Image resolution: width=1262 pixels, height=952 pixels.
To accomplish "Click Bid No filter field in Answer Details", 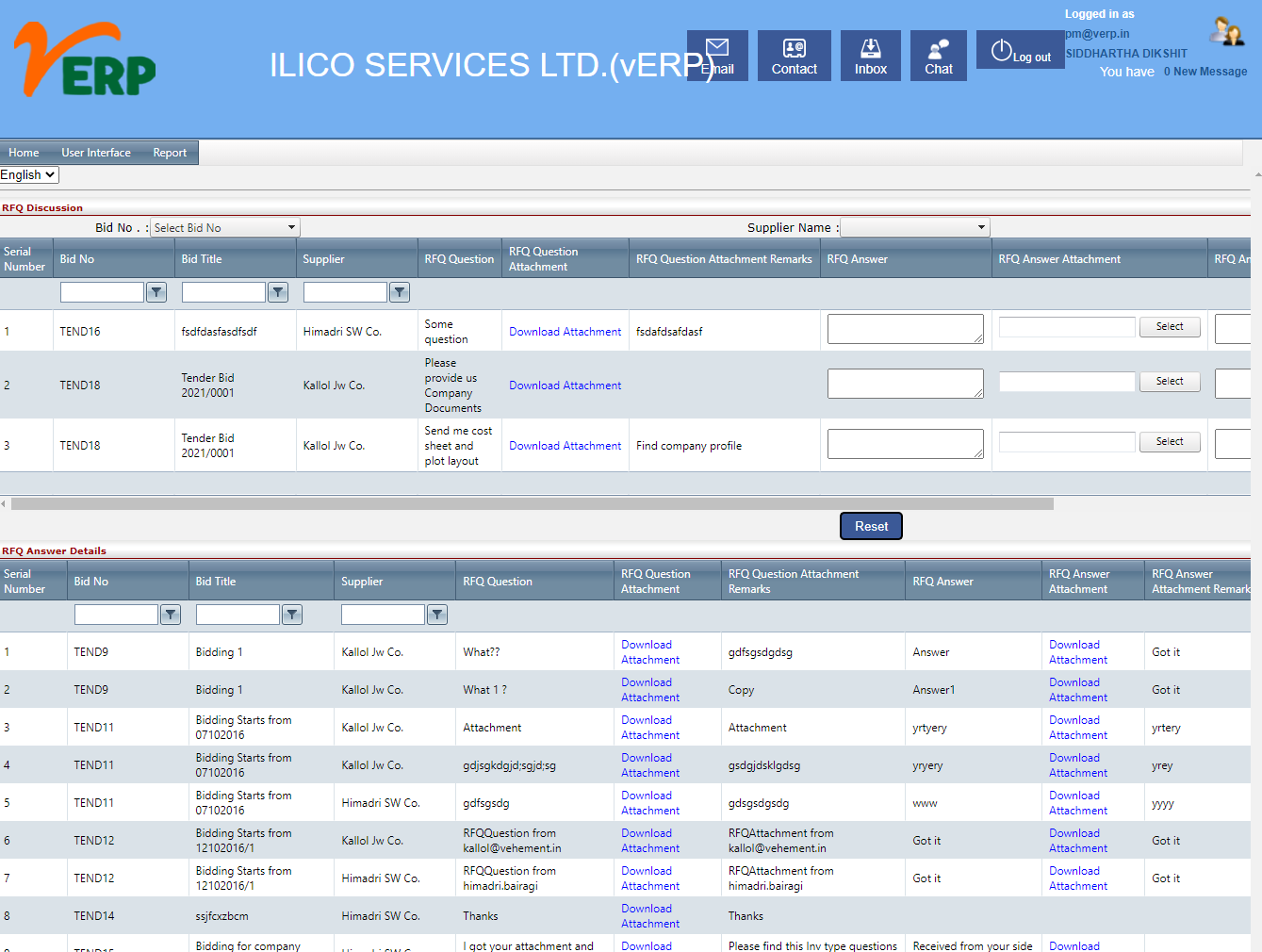I will pos(116,615).
